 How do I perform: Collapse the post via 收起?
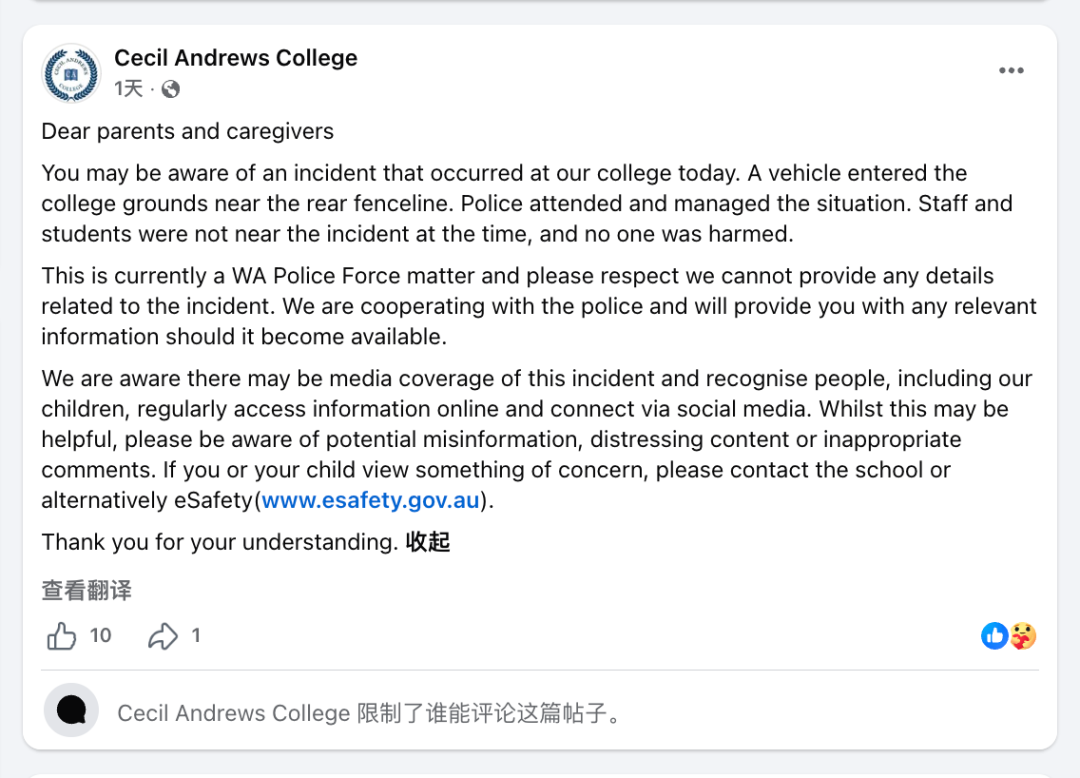[428, 542]
